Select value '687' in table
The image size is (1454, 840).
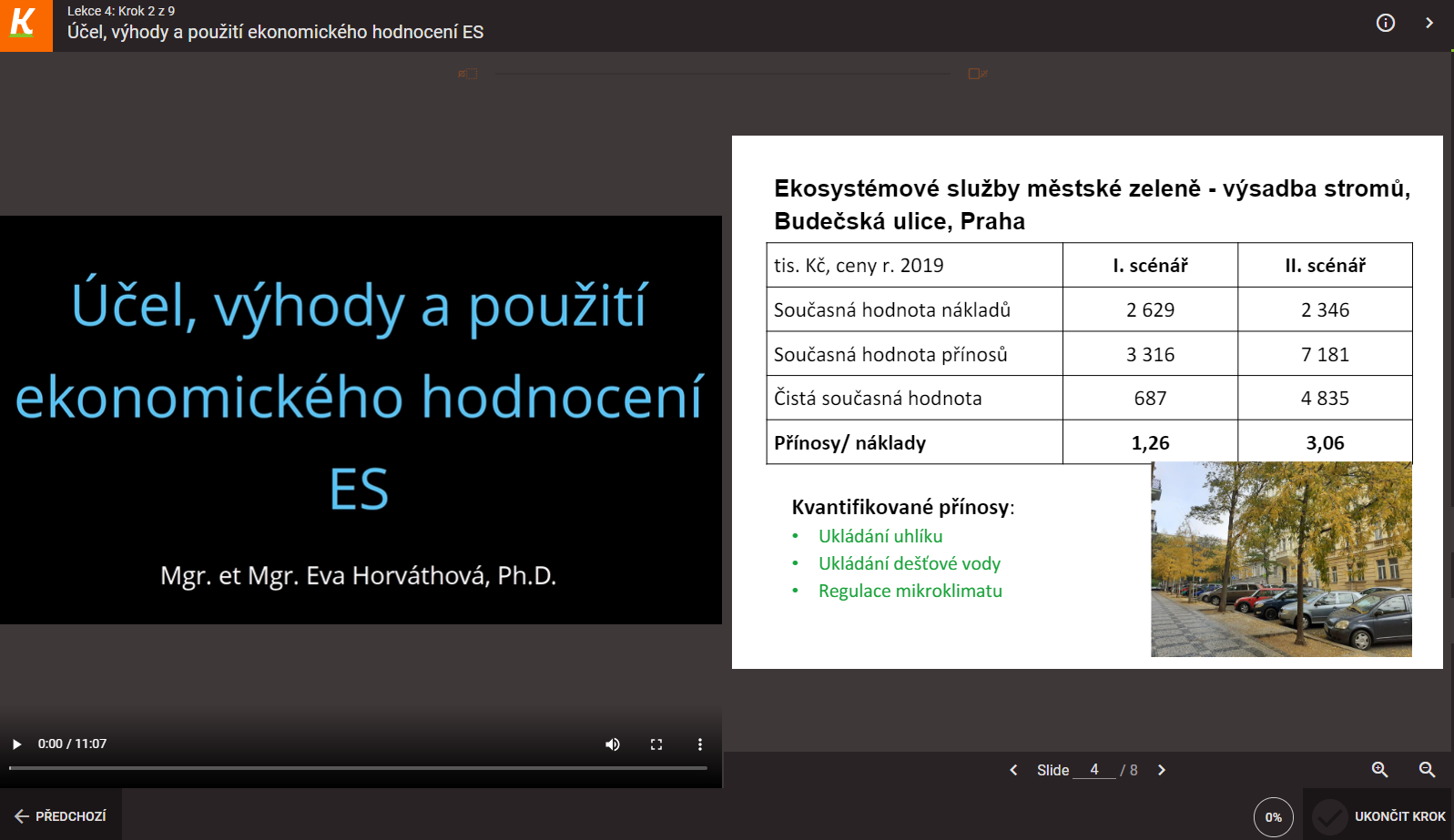coord(1150,399)
